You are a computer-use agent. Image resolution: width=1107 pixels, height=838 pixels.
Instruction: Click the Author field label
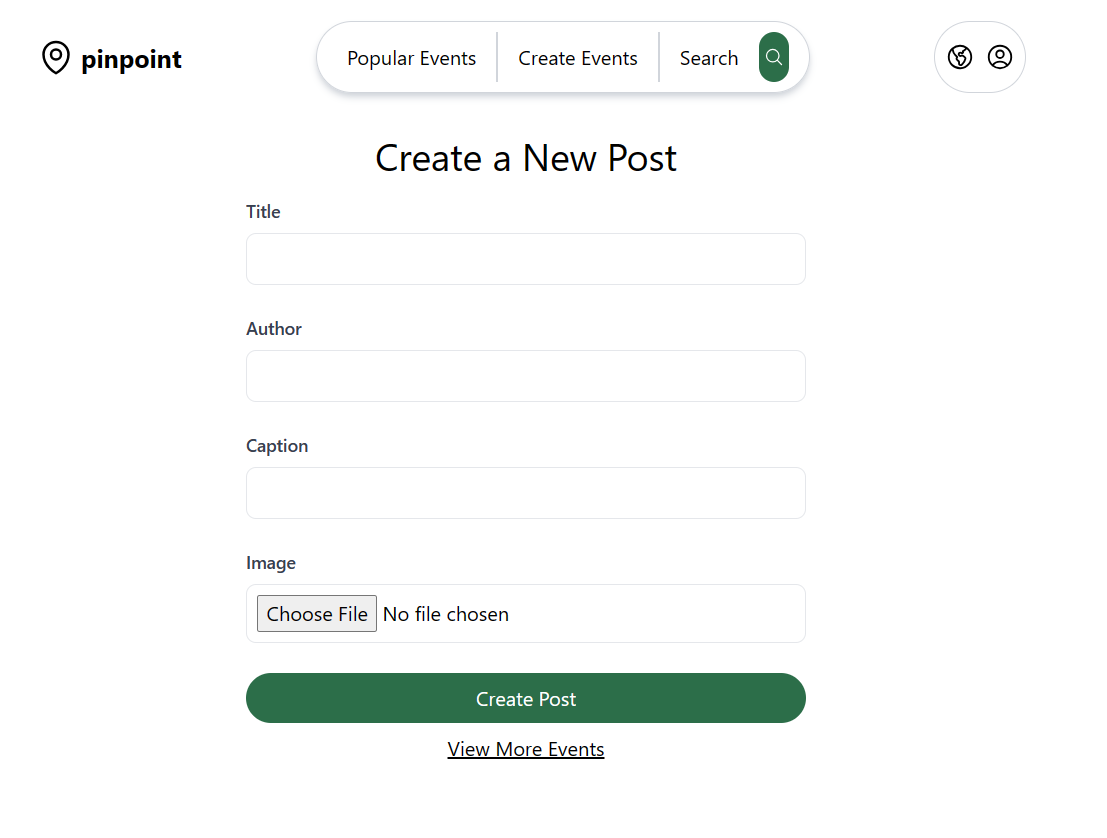(274, 329)
